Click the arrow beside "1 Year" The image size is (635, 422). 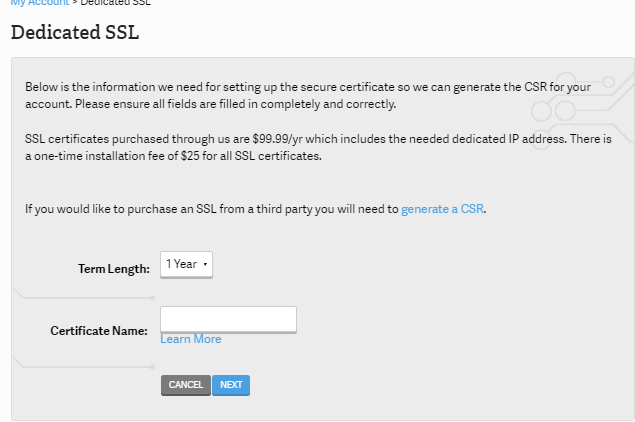(x=205, y=265)
